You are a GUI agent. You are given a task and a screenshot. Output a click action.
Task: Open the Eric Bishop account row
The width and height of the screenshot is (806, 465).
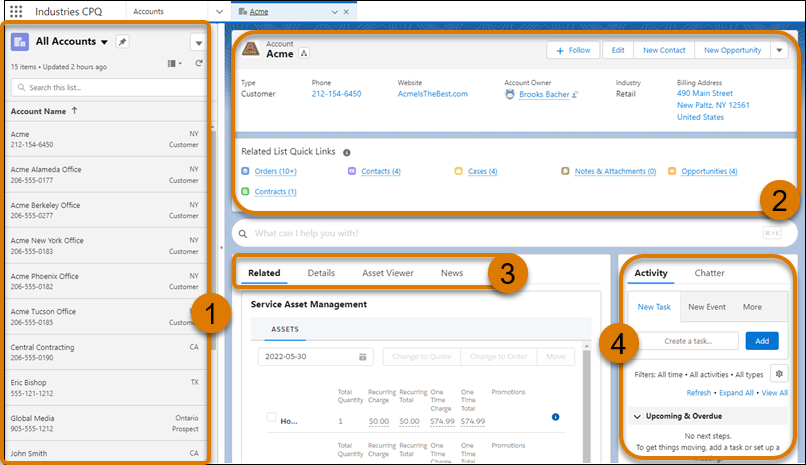pyautogui.click(x=104, y=388)
